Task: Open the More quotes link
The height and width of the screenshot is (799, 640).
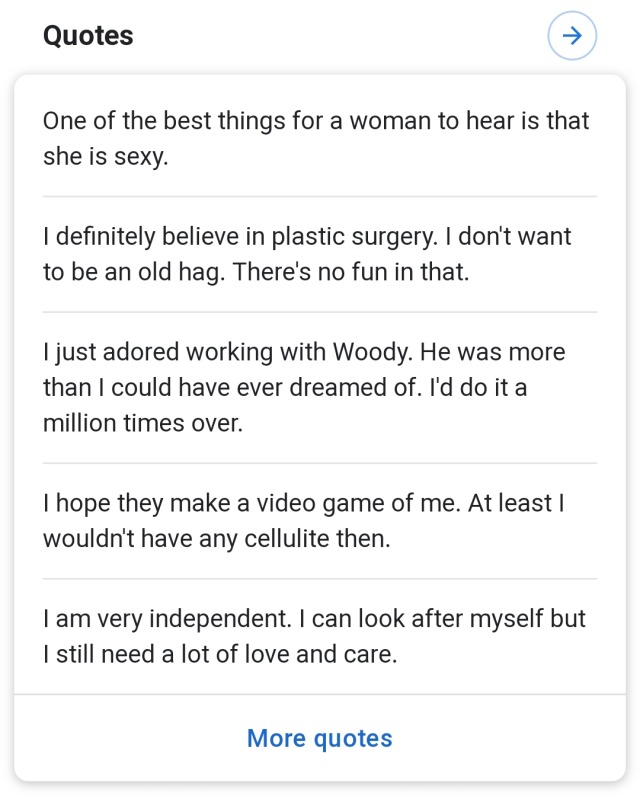Action: pos(319,739)
